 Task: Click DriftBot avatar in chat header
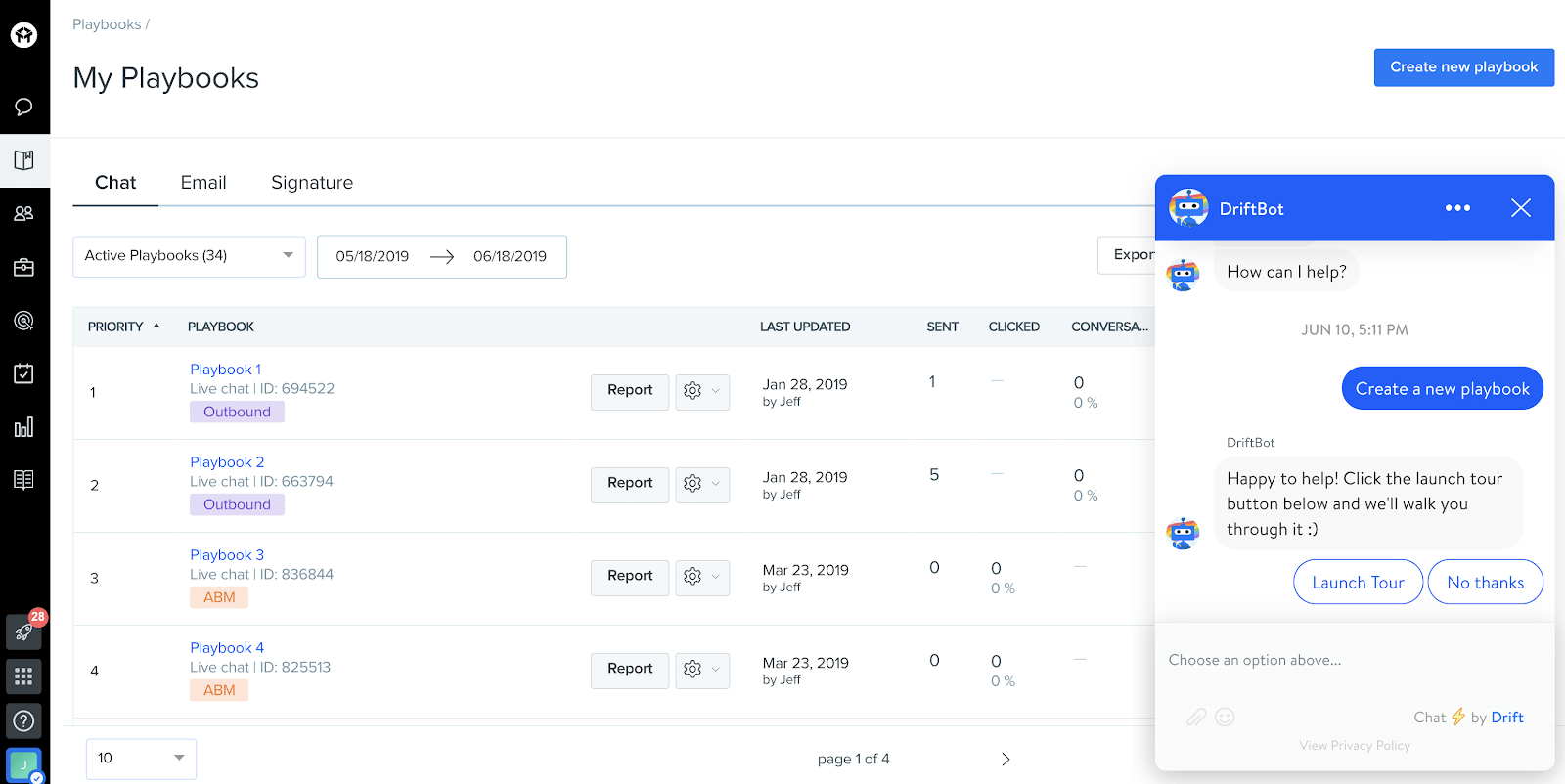click(x=1188, y=208)
